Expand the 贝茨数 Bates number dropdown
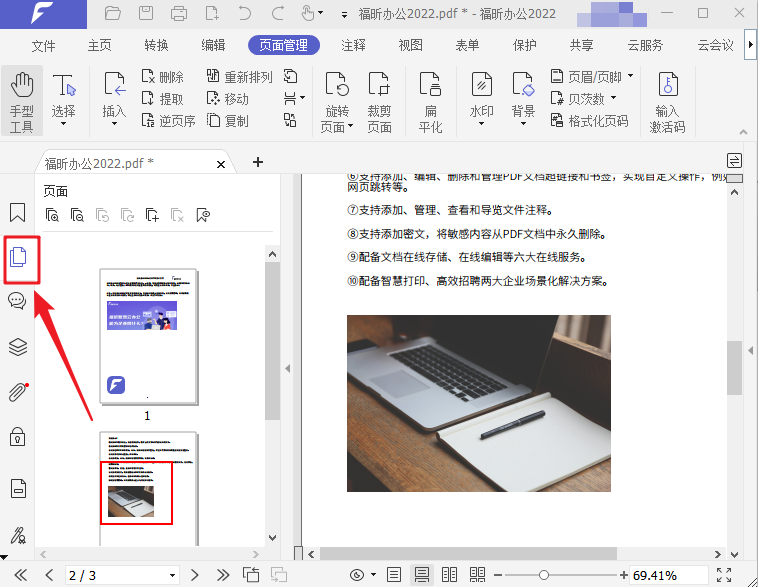758x587 pixels. pyautogui.click(x=613, y=98)
